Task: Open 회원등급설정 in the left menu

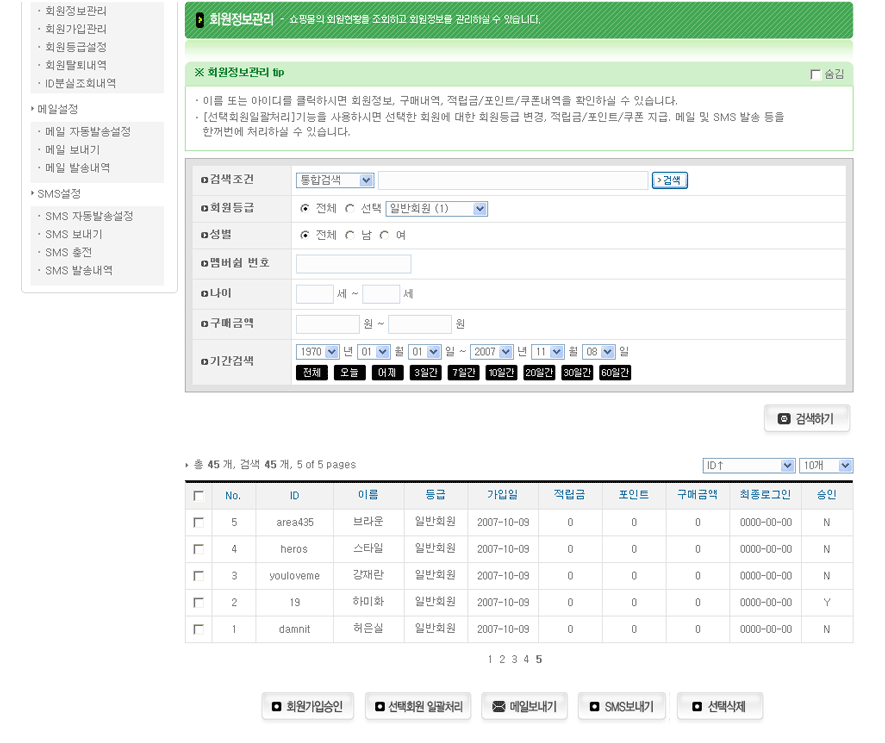Action: click(76, 47)
